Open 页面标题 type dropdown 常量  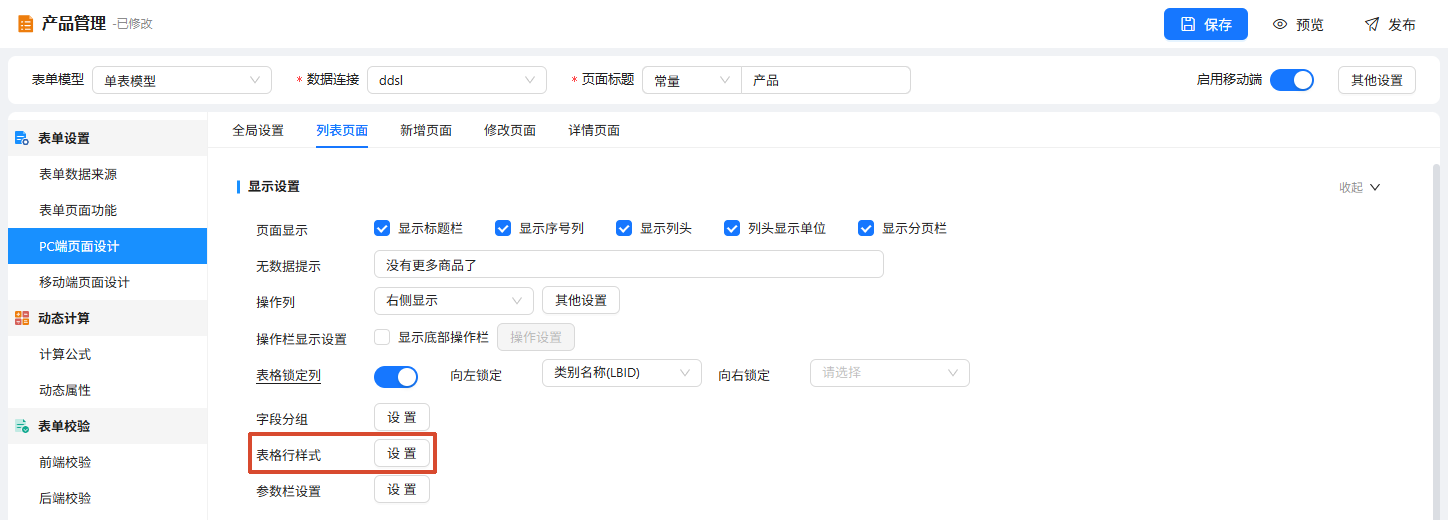[692, 80]
